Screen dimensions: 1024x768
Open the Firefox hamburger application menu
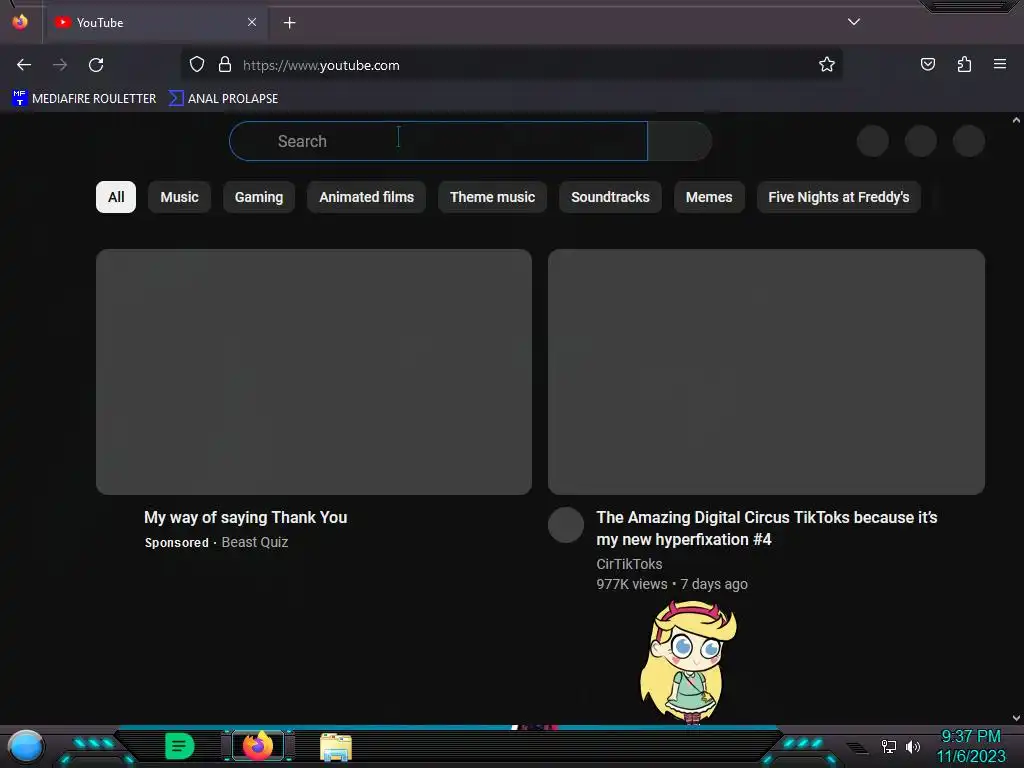(x=999, y=64)
